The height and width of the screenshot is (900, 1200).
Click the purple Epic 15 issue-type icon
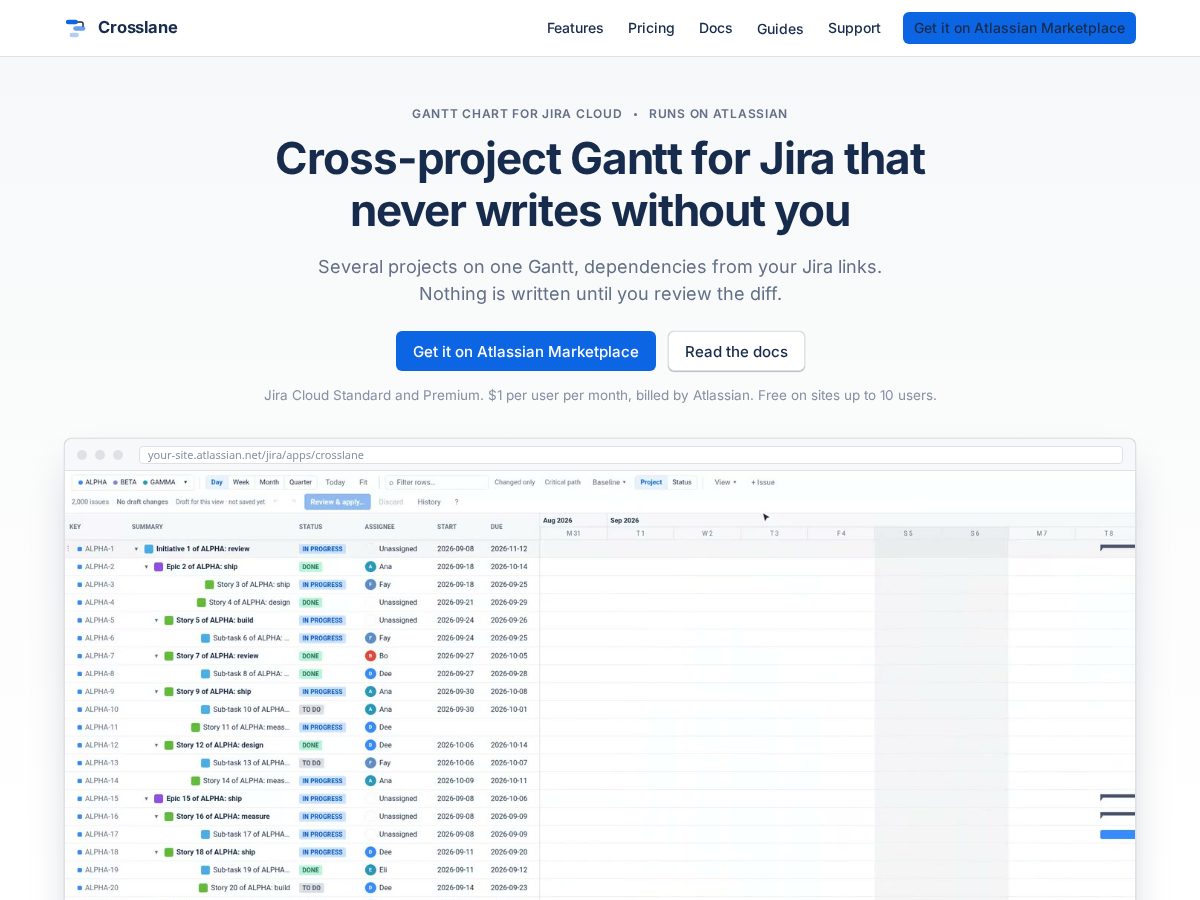point(159,799)
